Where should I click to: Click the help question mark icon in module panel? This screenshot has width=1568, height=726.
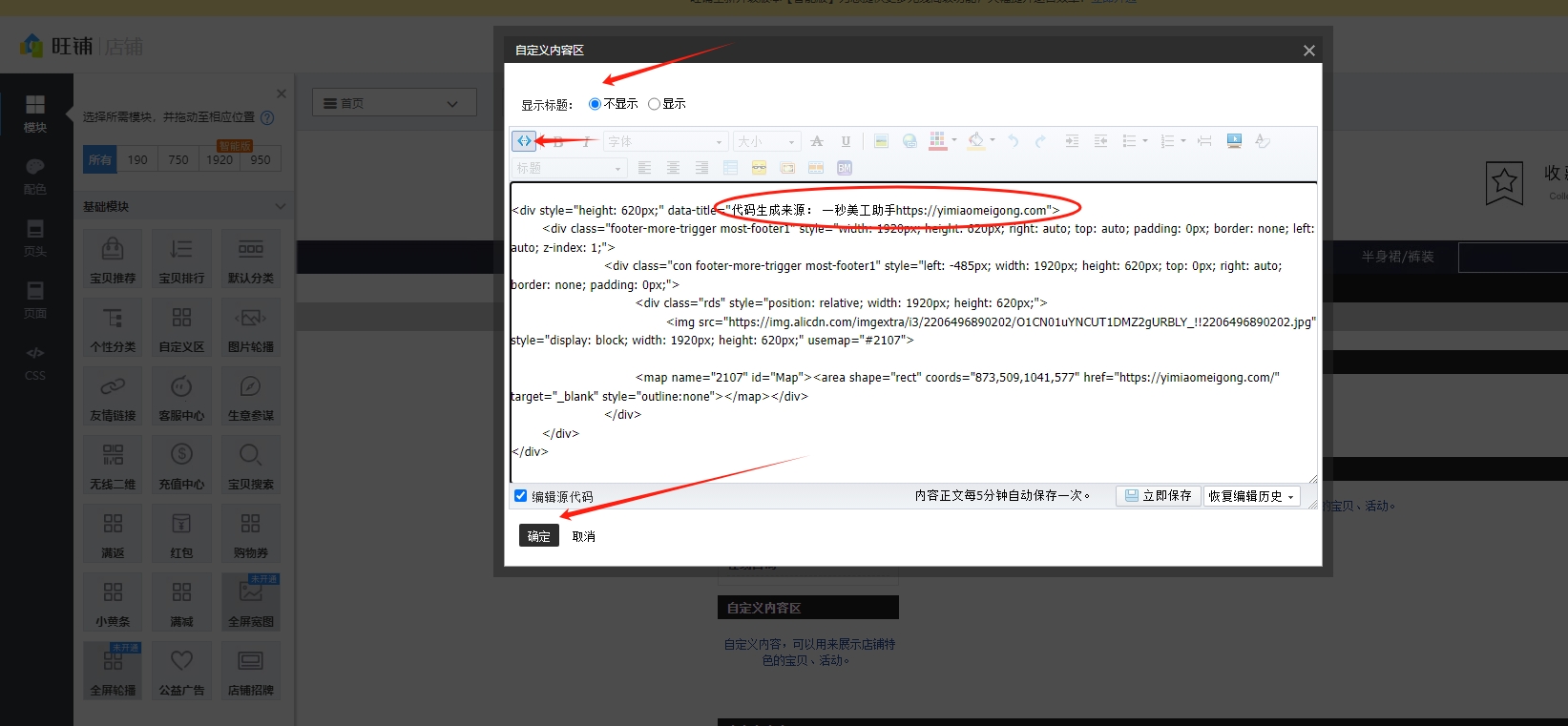(267, 117)
